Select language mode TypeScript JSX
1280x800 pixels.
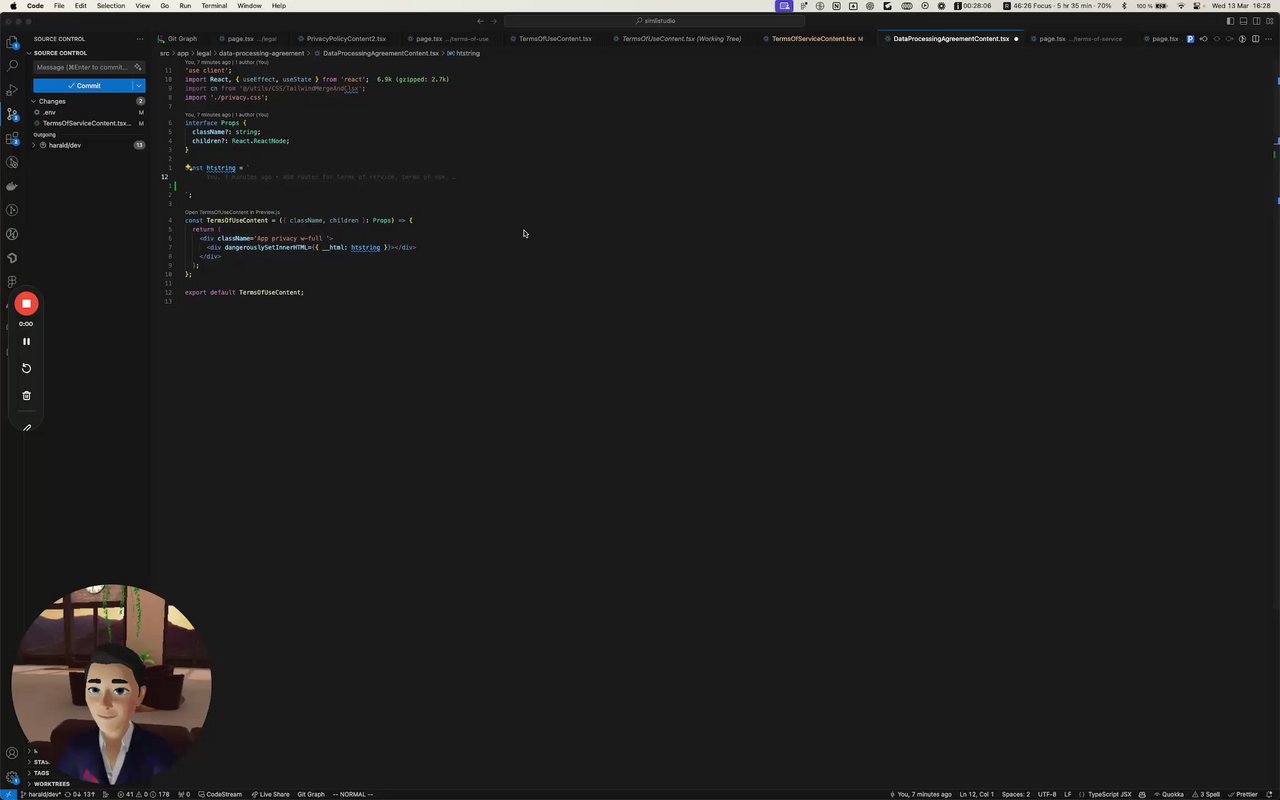(x=1110, y=794)
